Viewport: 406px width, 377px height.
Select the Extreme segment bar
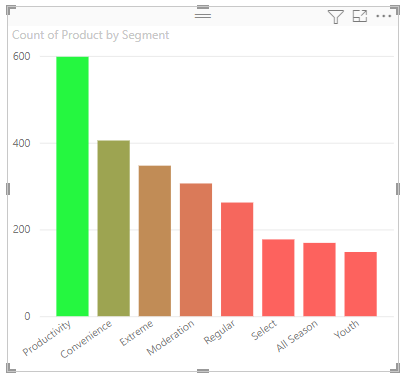[x=155, y=241]
